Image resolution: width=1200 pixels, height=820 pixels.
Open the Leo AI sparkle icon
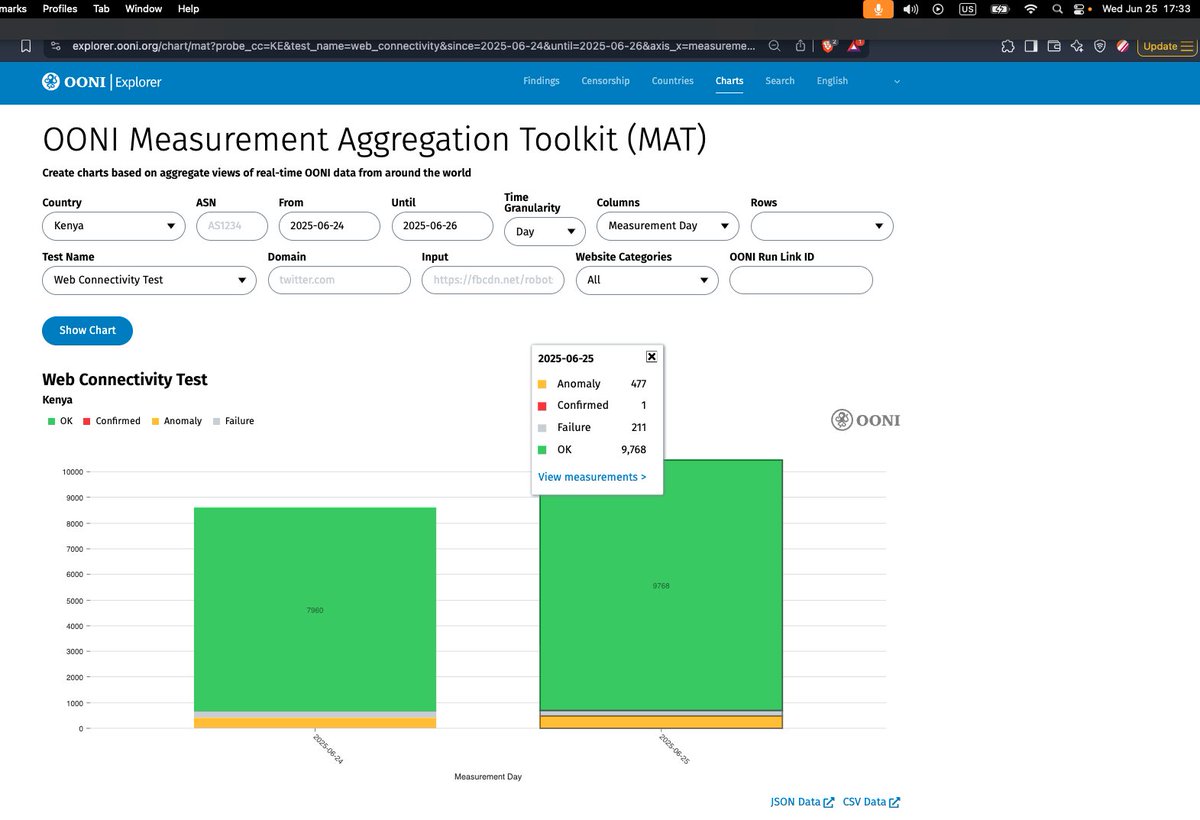point(1077,46)
